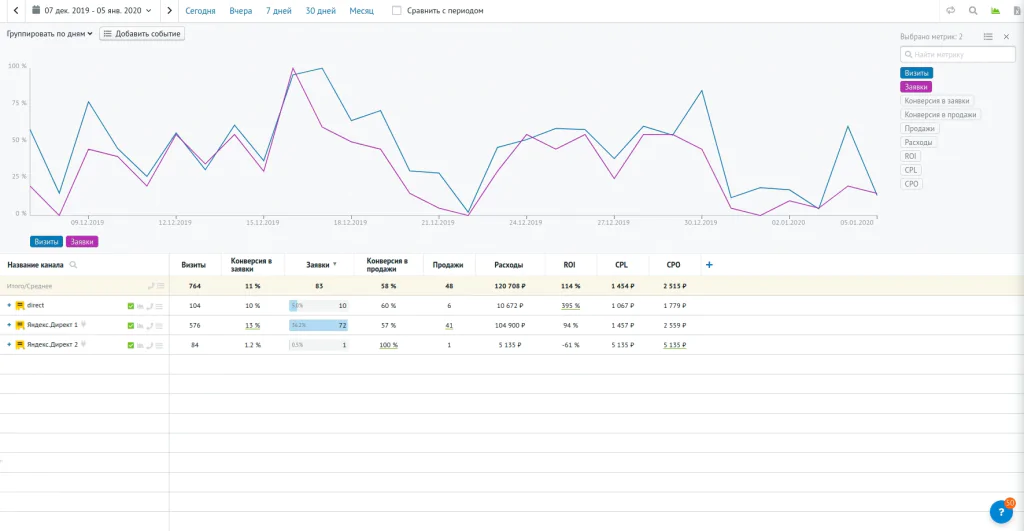
Task: Click the search icon next to Название канала
Action: (x=73, y=265)
